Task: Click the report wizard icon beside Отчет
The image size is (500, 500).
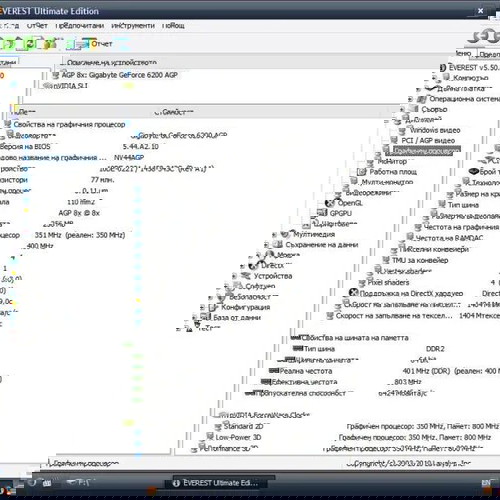Action: (x=83, y=44)
